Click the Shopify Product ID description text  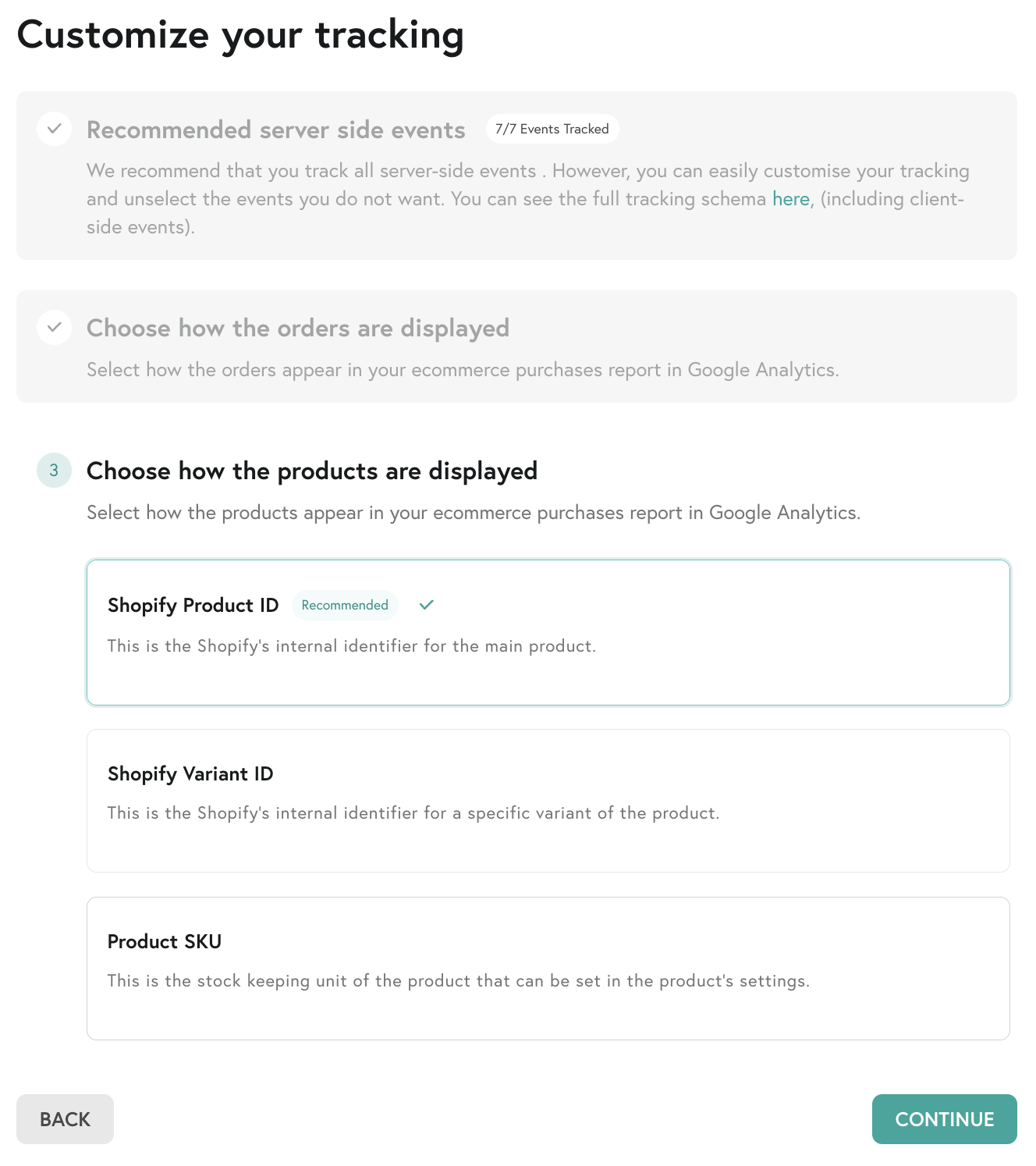pyautogui.click(x=352, y=646)
